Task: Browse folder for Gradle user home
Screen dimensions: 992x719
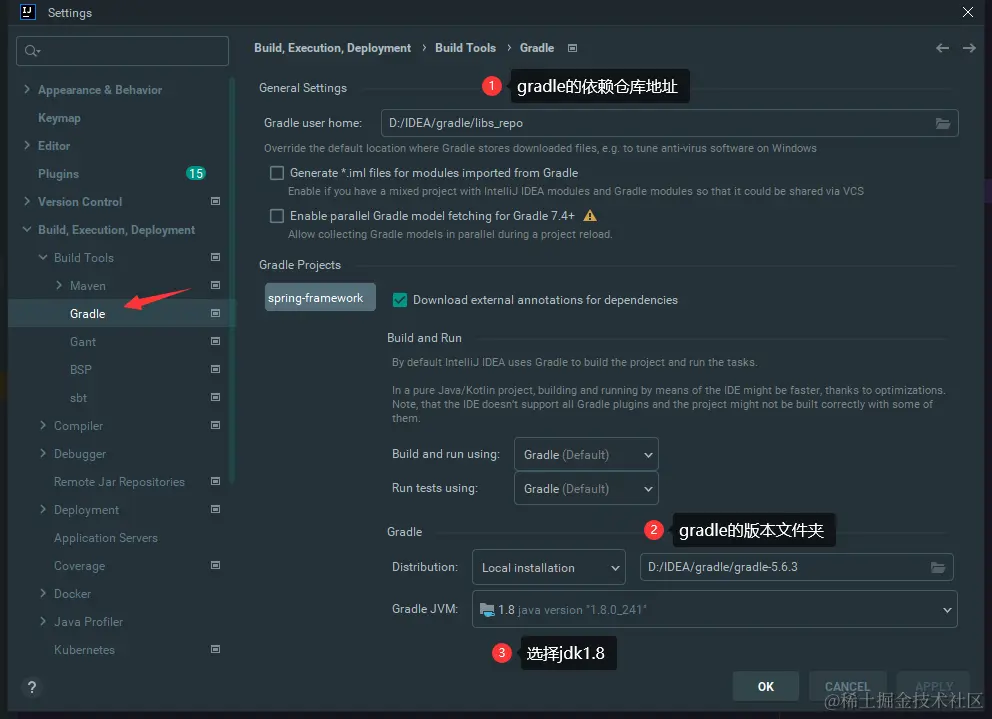Action: pyautogui.click(x=943, y=123)
